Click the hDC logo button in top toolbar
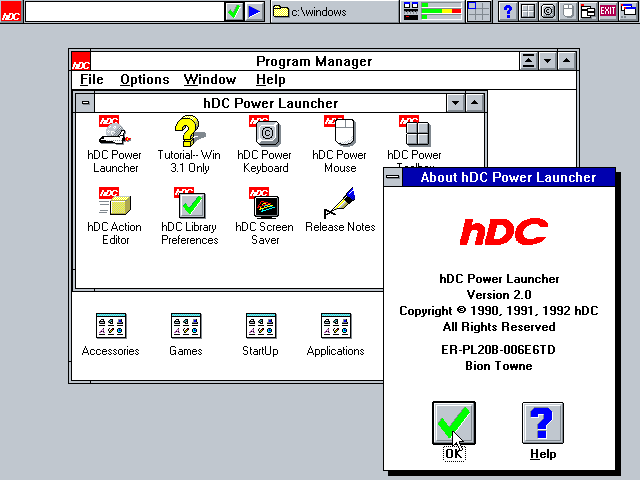This screenshot has width=640, height=480. pyautogui.click(x=11, y=11)
